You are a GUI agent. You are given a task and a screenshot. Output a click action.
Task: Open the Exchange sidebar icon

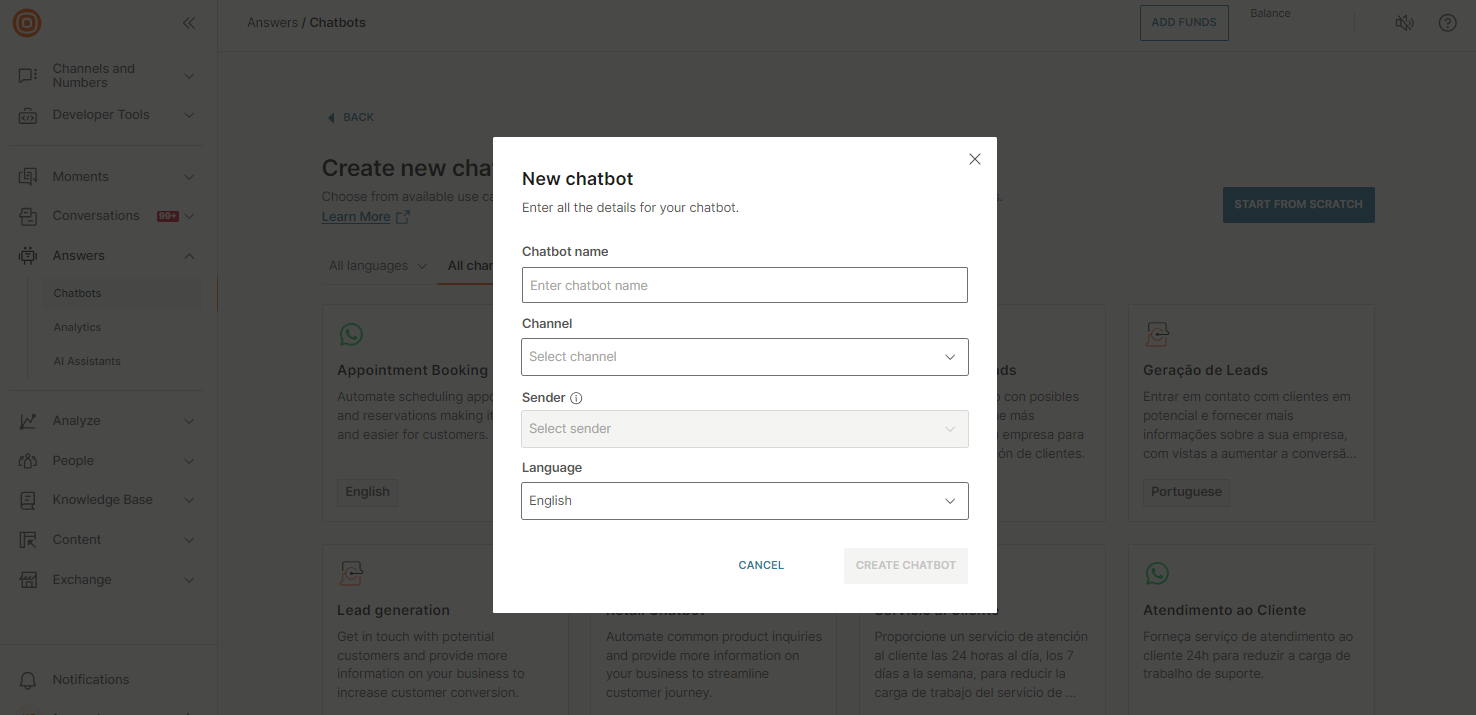pyautogui.click(x=29, y=579)
